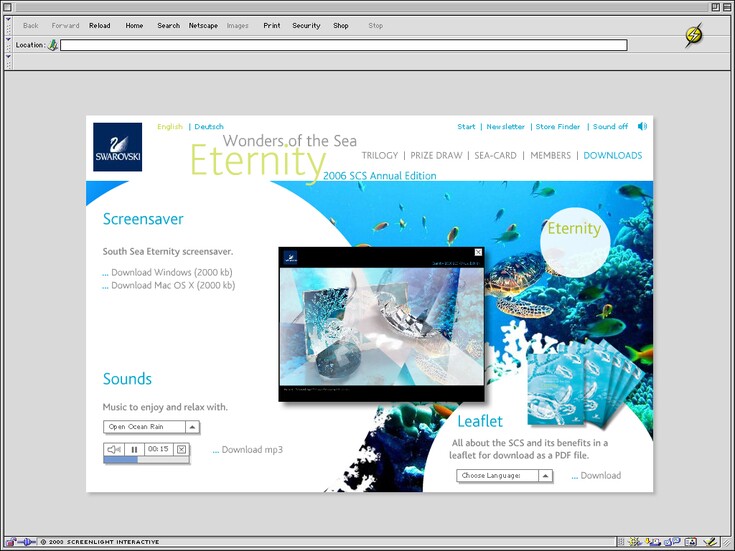This screenshot has width=735, height=551.
Task: Click the location bookmark drag icon
Action: [x=53, y=45]
